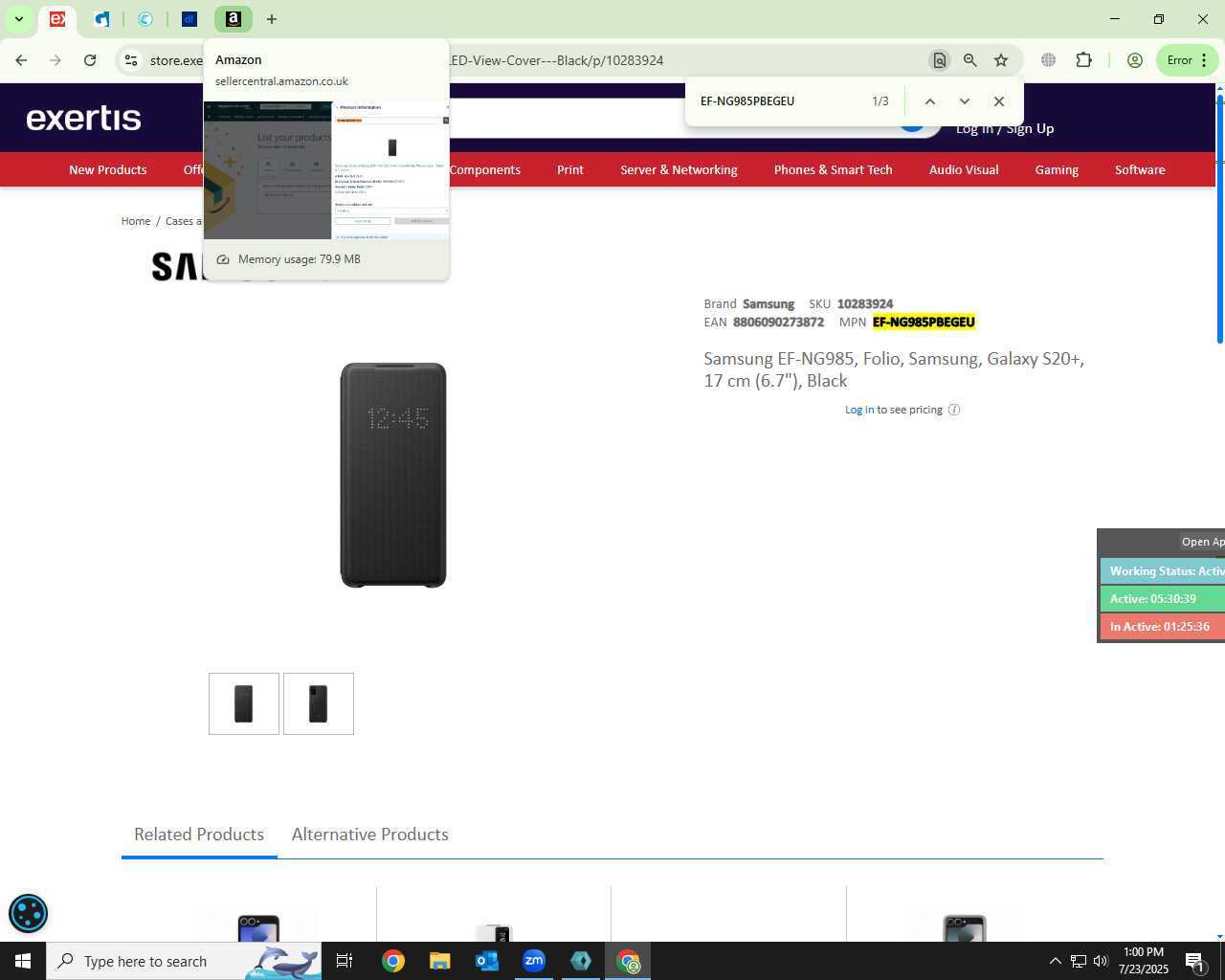The width and height of the screenshot is (1225, 980).
Task: Jump to previous find result
Action: pos(929,101)
